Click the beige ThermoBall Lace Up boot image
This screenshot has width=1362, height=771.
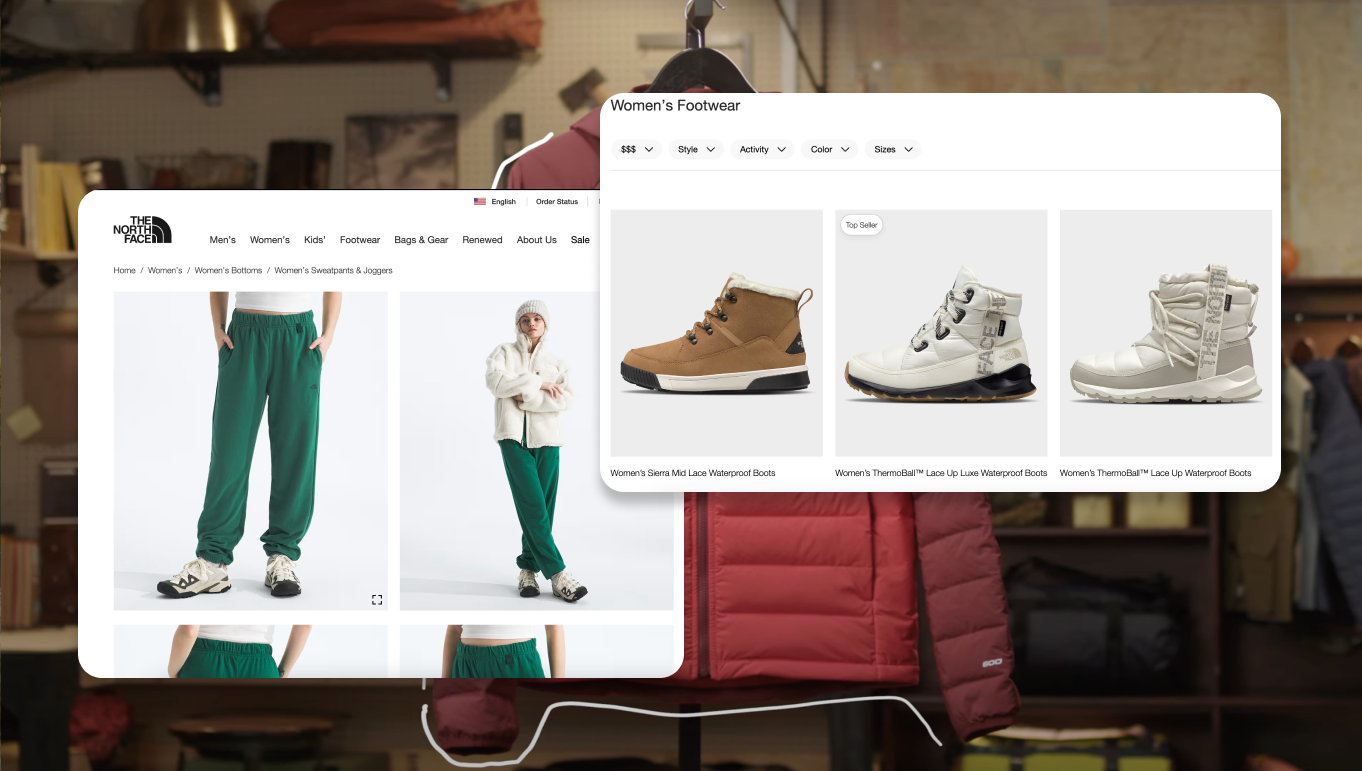1166,333
